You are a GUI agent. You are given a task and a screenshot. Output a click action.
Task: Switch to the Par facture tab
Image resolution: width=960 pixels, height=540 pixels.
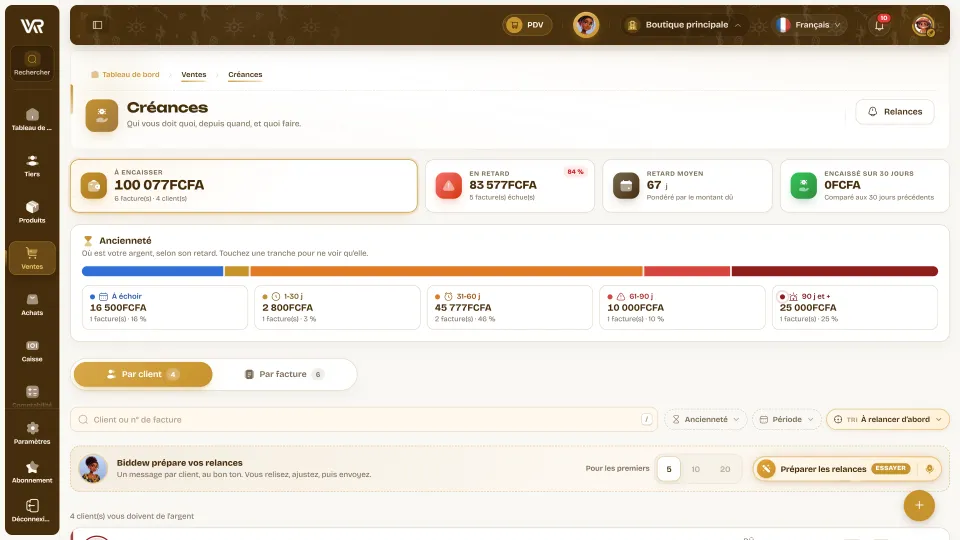(x=284, y=374)
